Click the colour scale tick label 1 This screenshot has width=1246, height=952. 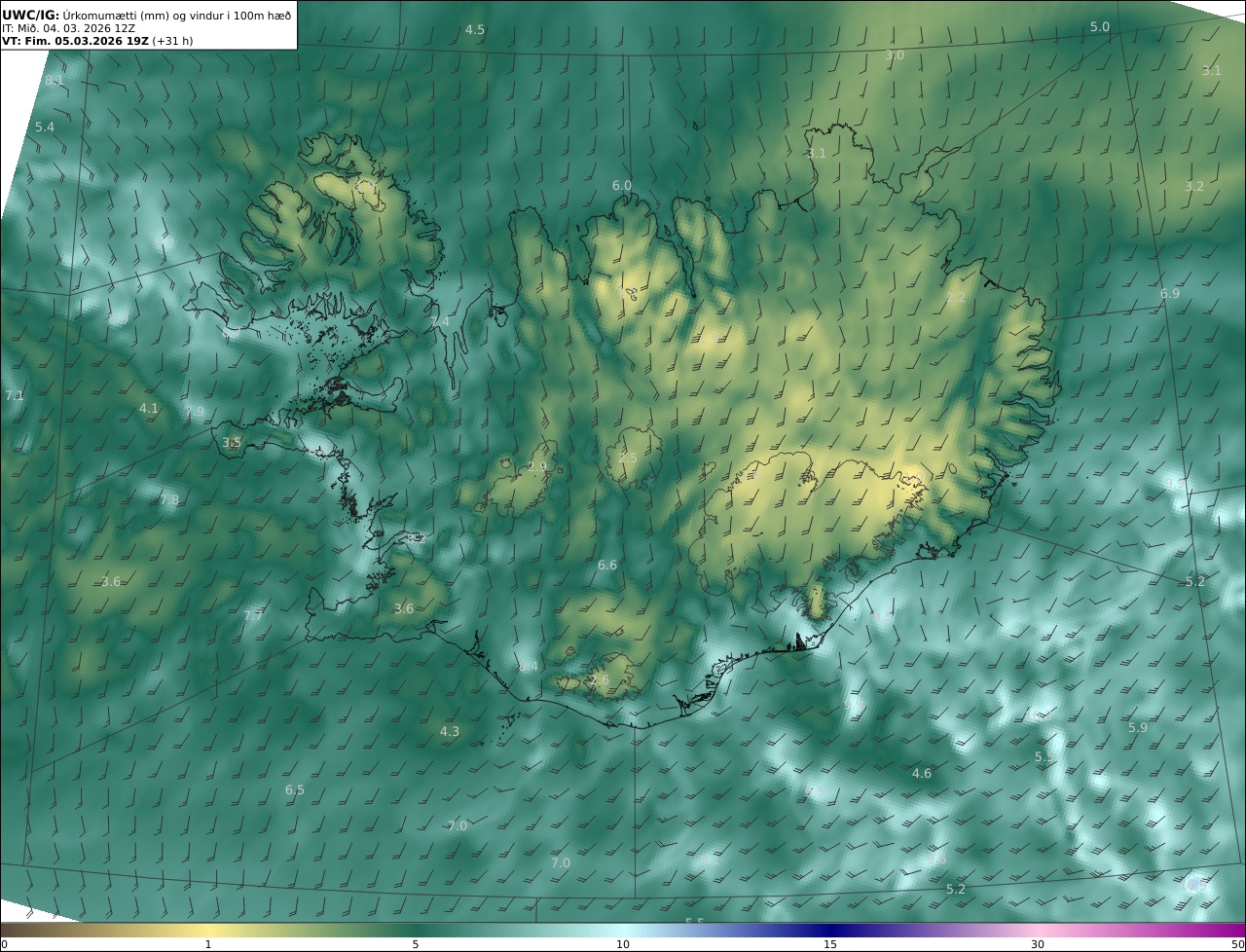208,944
